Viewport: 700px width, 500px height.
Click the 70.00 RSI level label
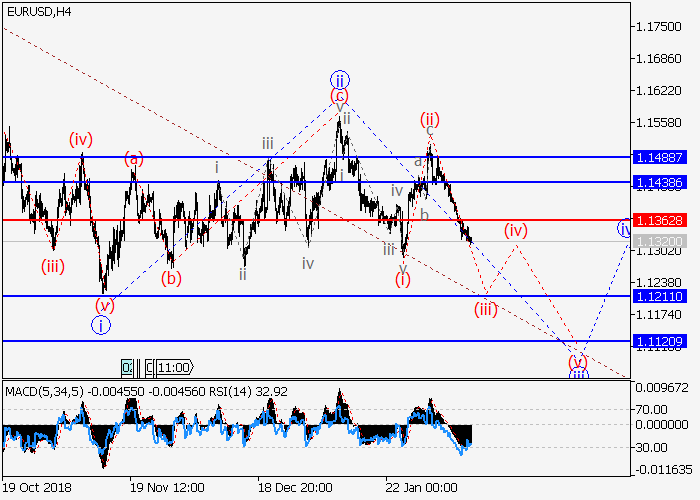[651, 409]
